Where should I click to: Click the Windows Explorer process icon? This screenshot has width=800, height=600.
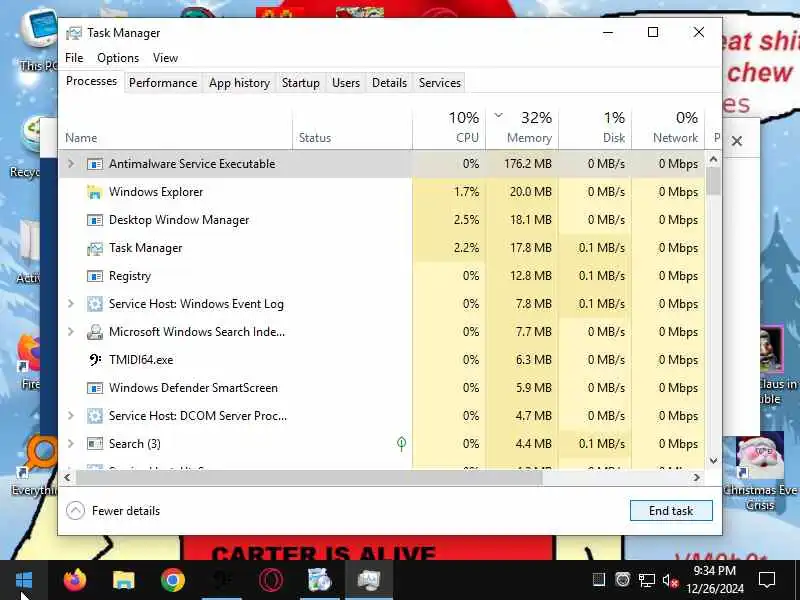[95, 192]
